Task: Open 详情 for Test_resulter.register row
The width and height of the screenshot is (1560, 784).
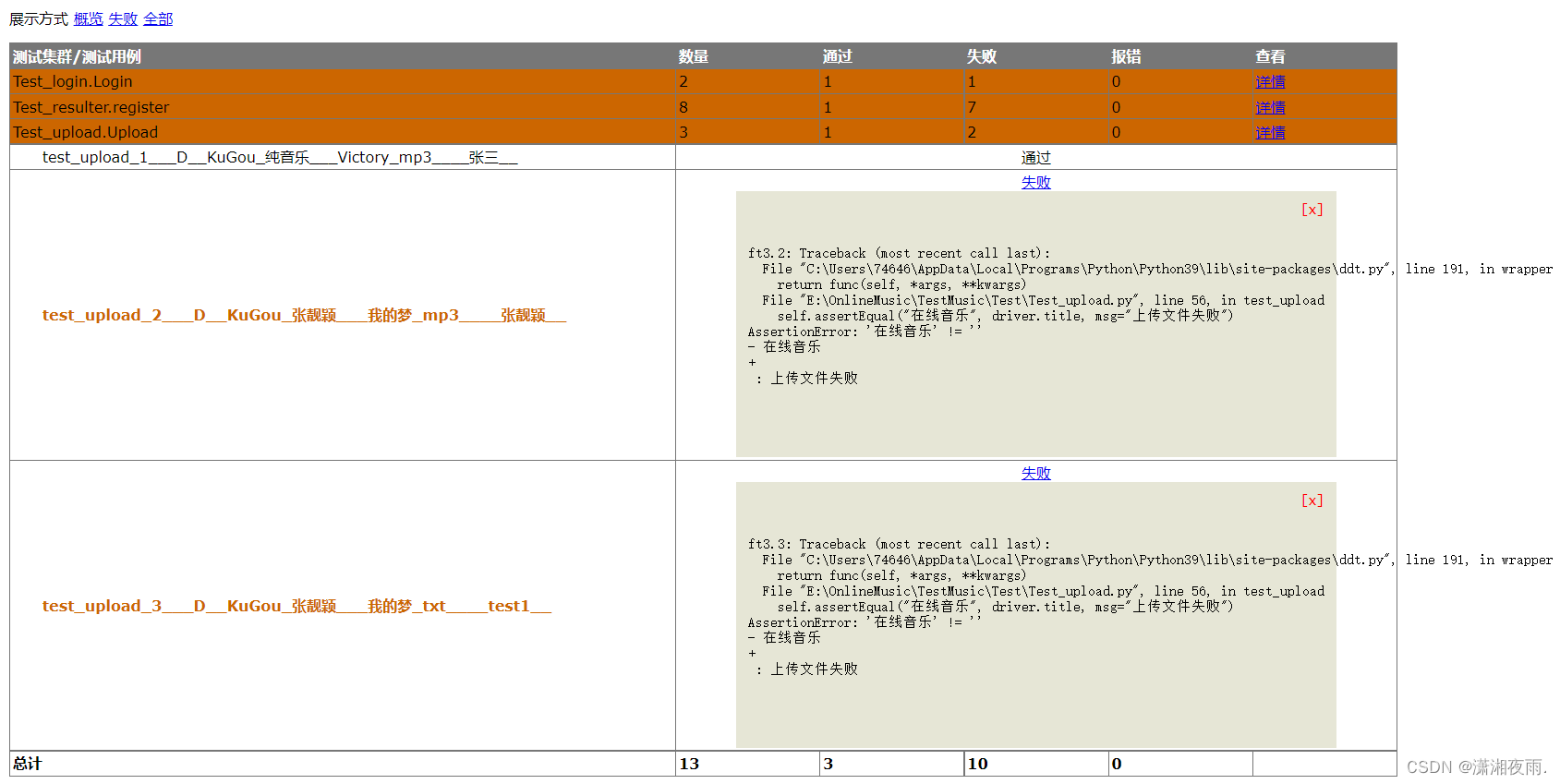Action: coord(1270,107)
